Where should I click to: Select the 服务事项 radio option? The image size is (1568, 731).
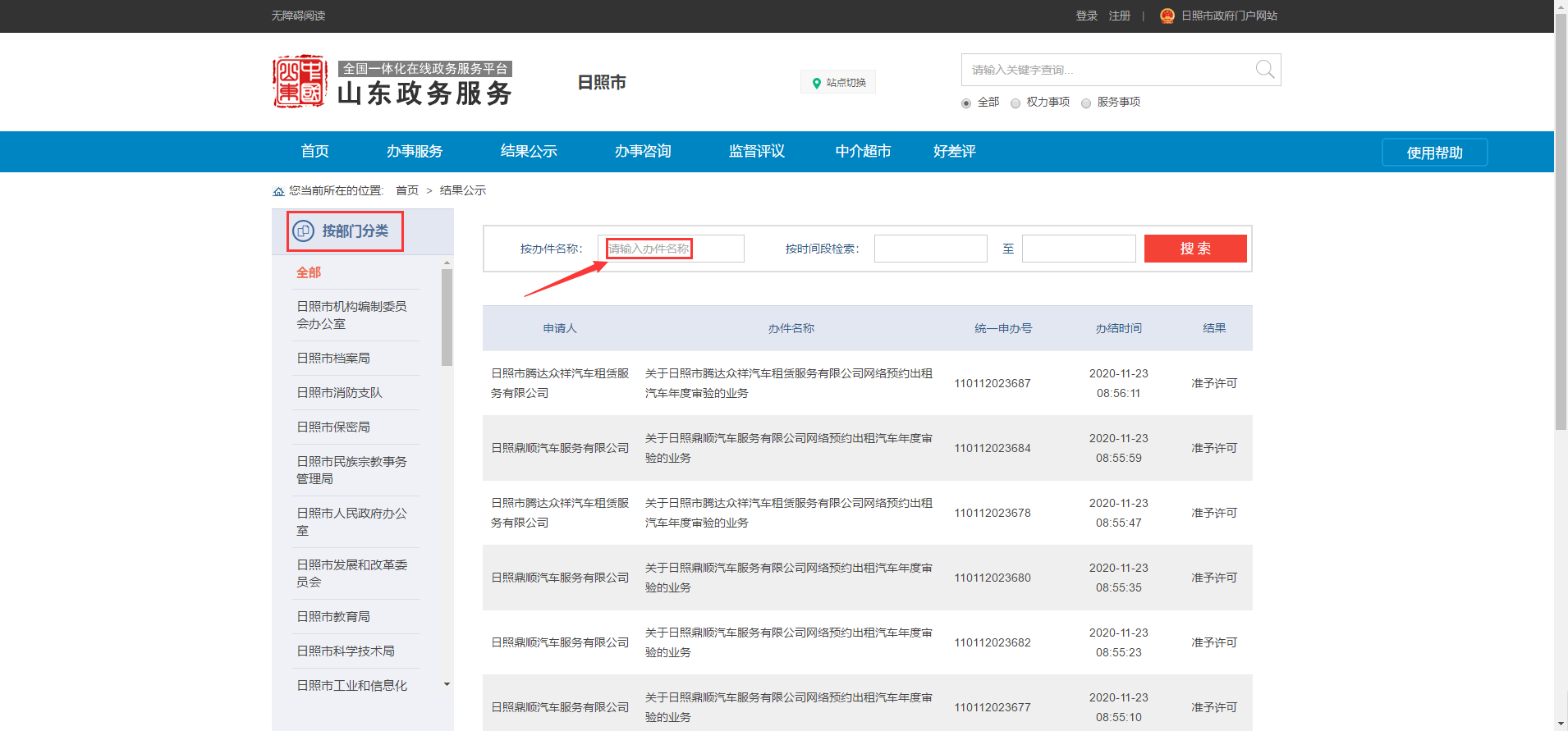pos(1086,103)
